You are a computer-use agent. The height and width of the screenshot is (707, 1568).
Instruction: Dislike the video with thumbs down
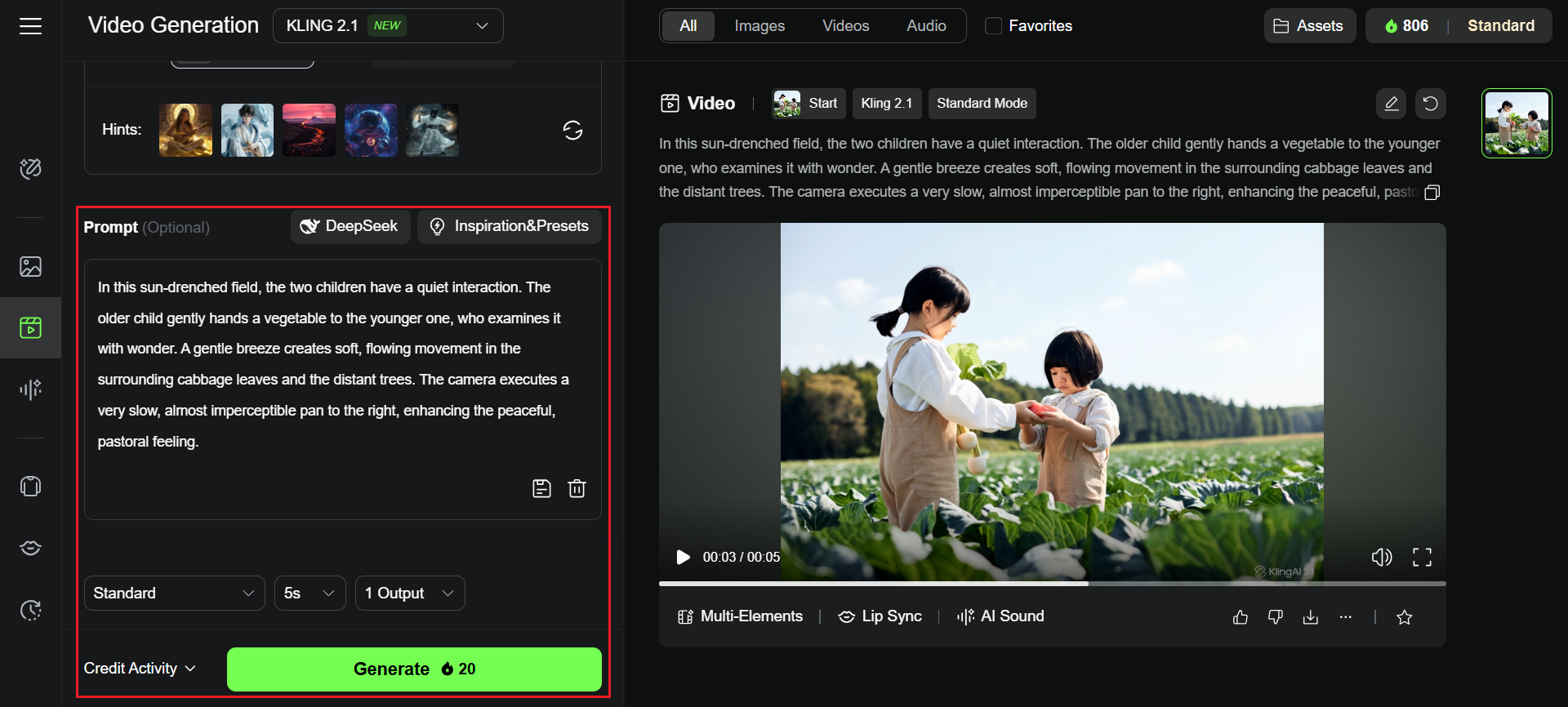click(1275, 617)
